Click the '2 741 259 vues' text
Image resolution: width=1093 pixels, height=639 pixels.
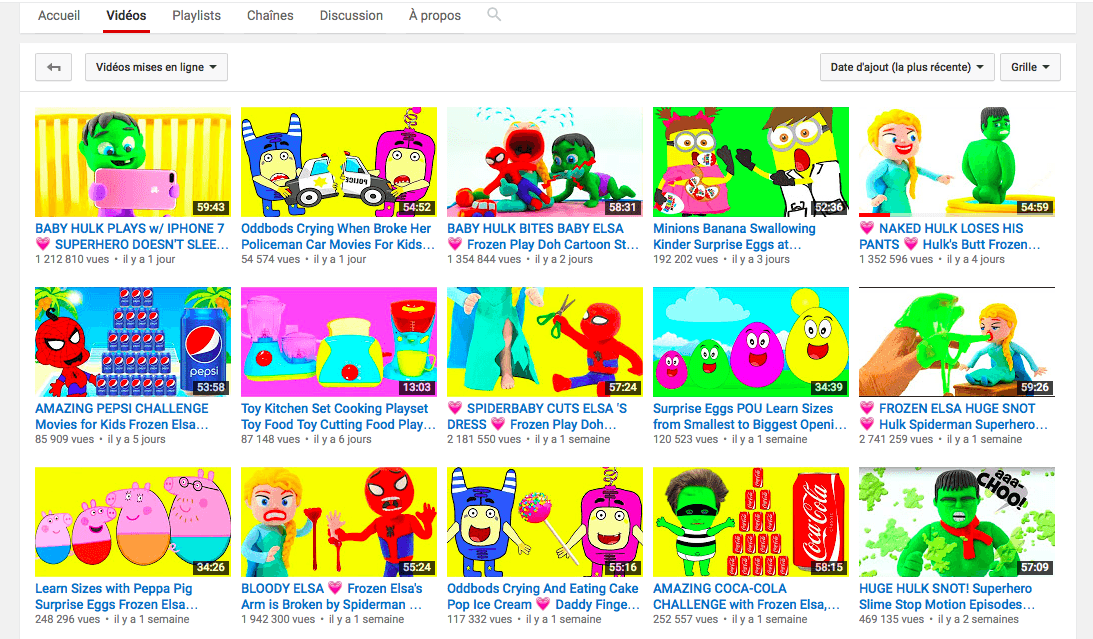pyautogui.click(x=896, y=439)
